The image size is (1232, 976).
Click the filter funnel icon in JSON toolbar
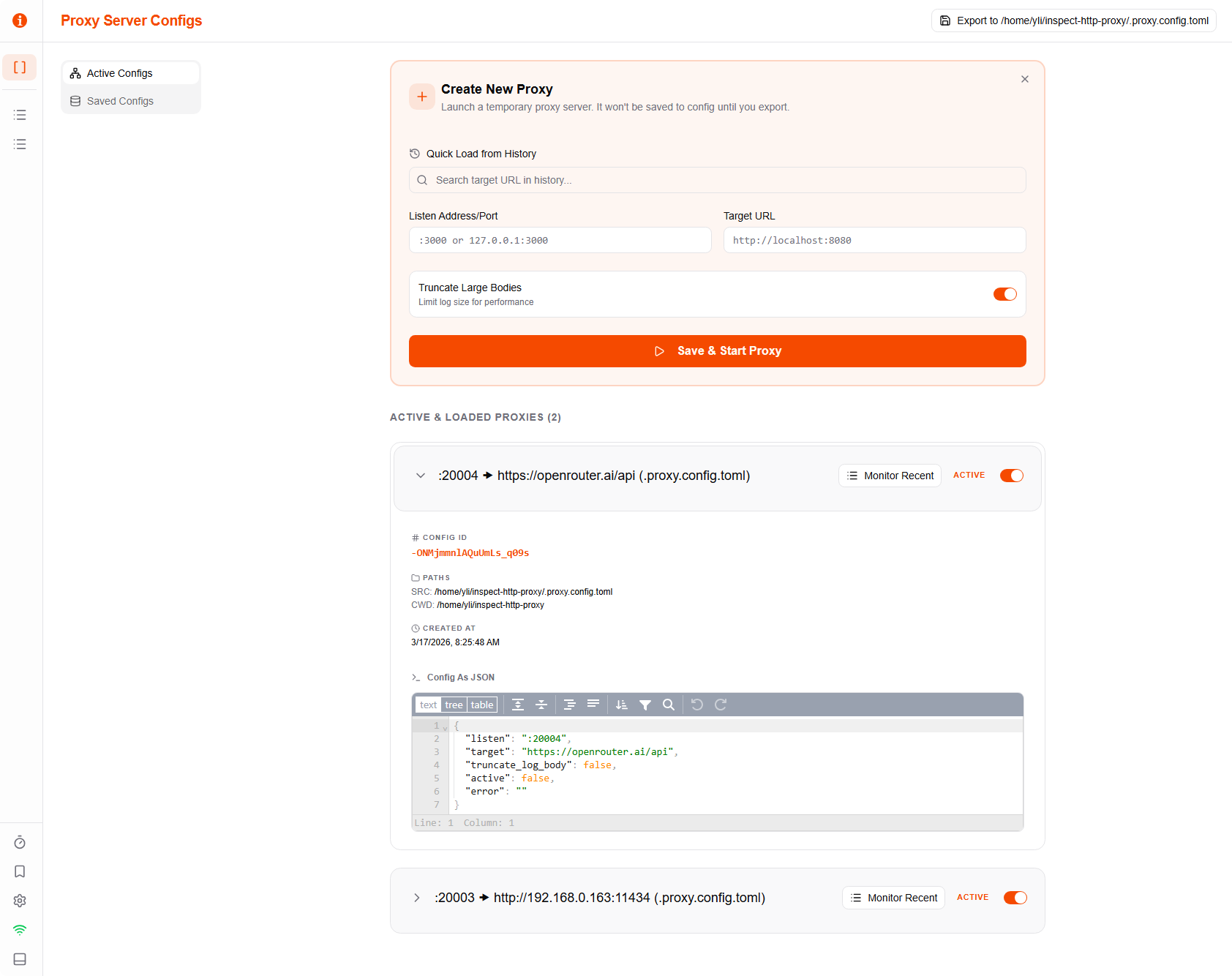645,705
